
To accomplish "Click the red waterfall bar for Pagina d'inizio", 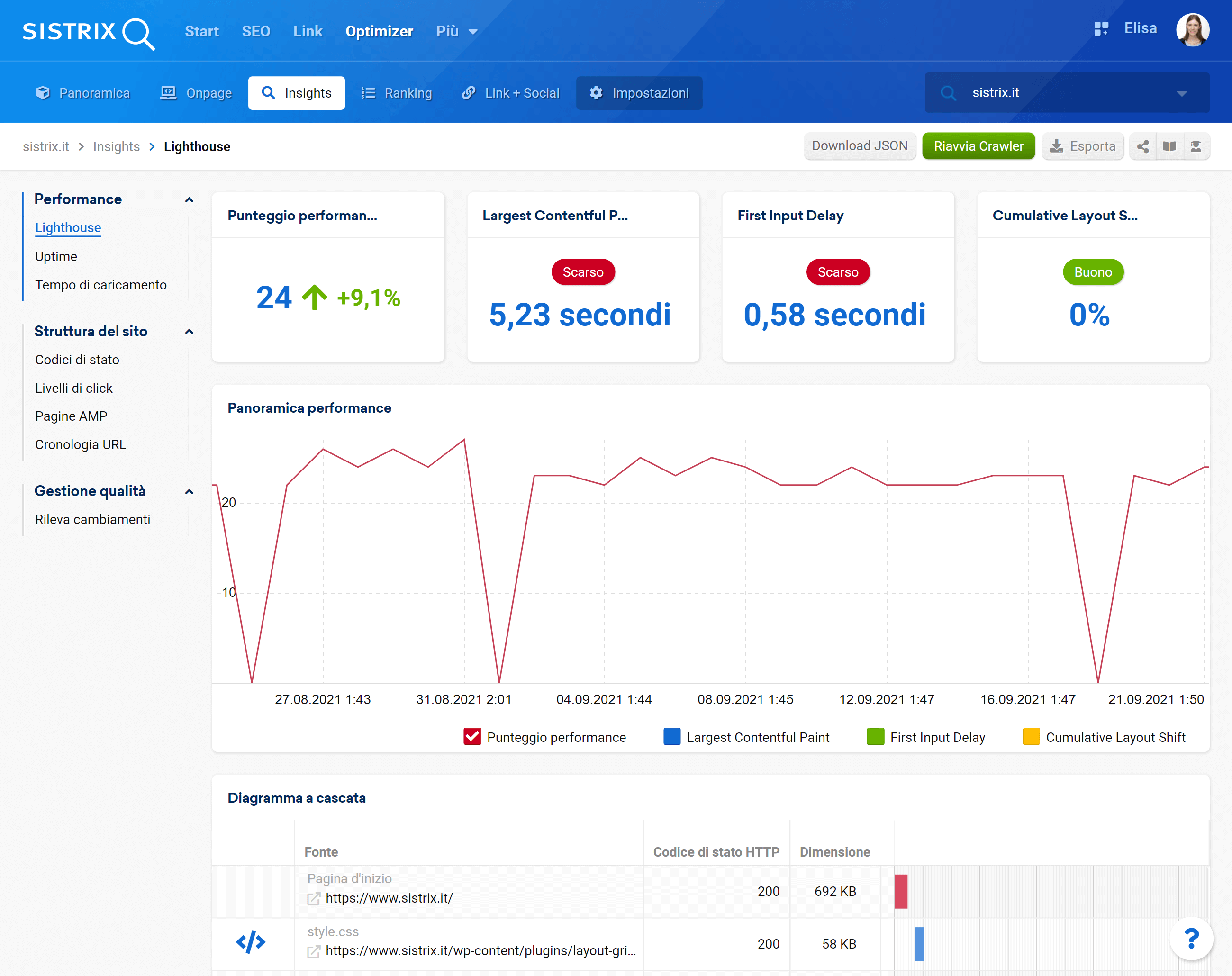I will [901, 891].
